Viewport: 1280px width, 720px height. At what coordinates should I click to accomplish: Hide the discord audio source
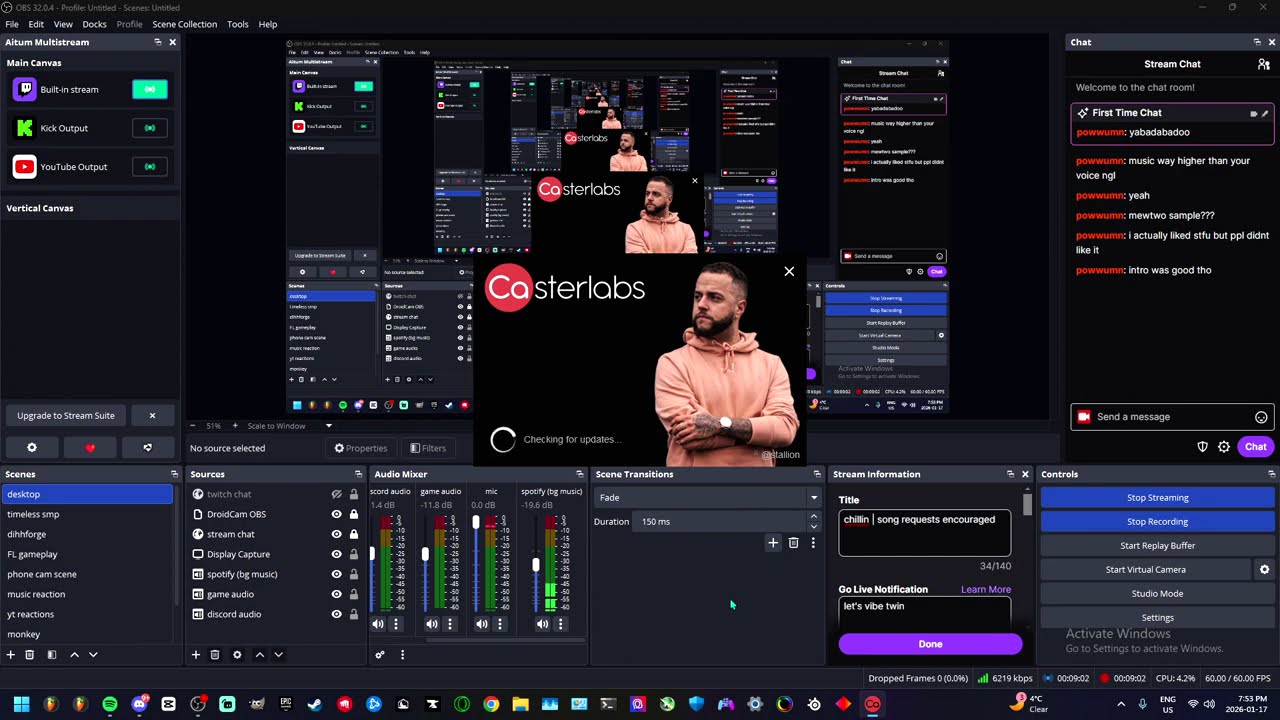[336, 614]
